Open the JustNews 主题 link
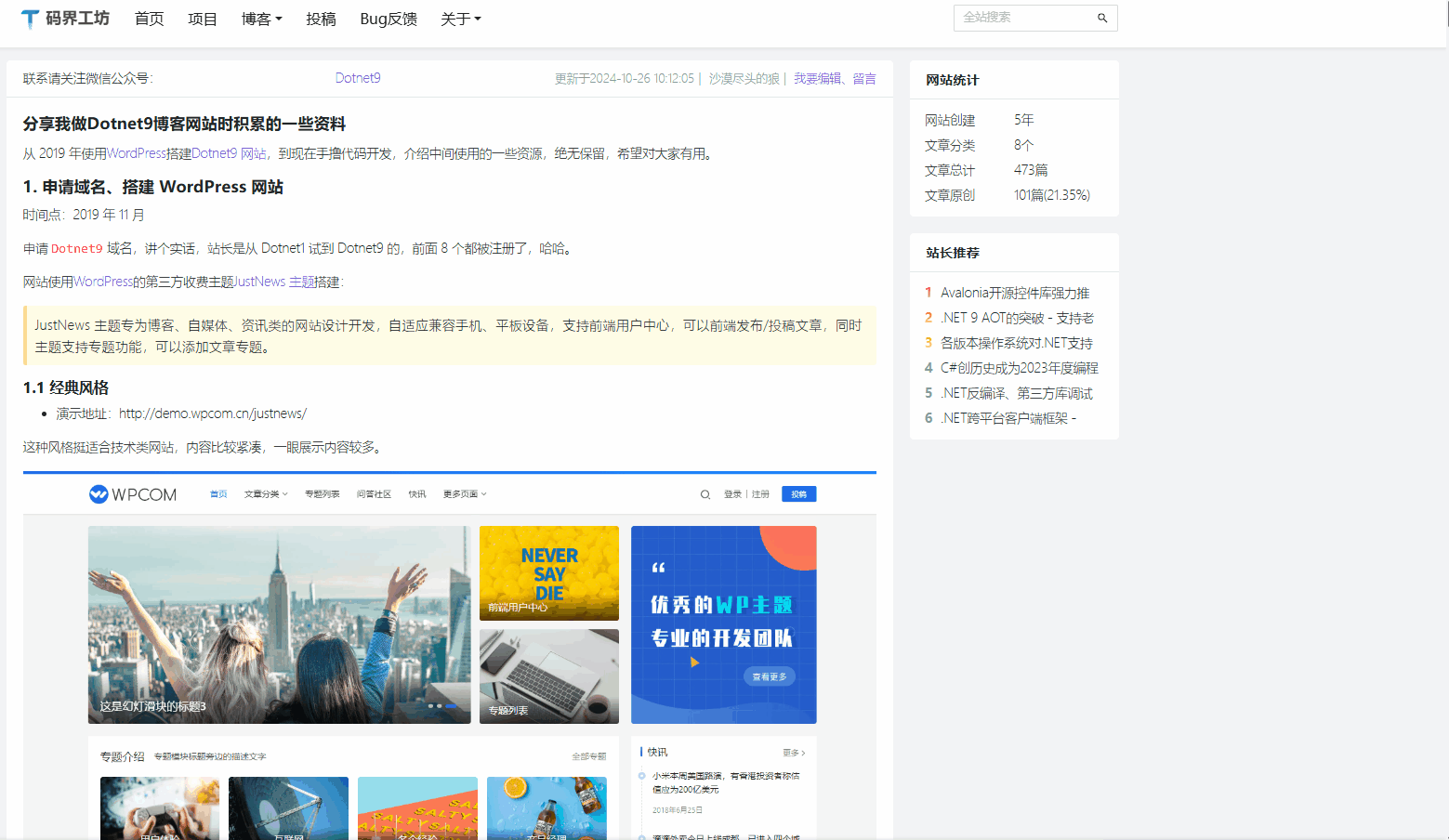 [274, 282]
